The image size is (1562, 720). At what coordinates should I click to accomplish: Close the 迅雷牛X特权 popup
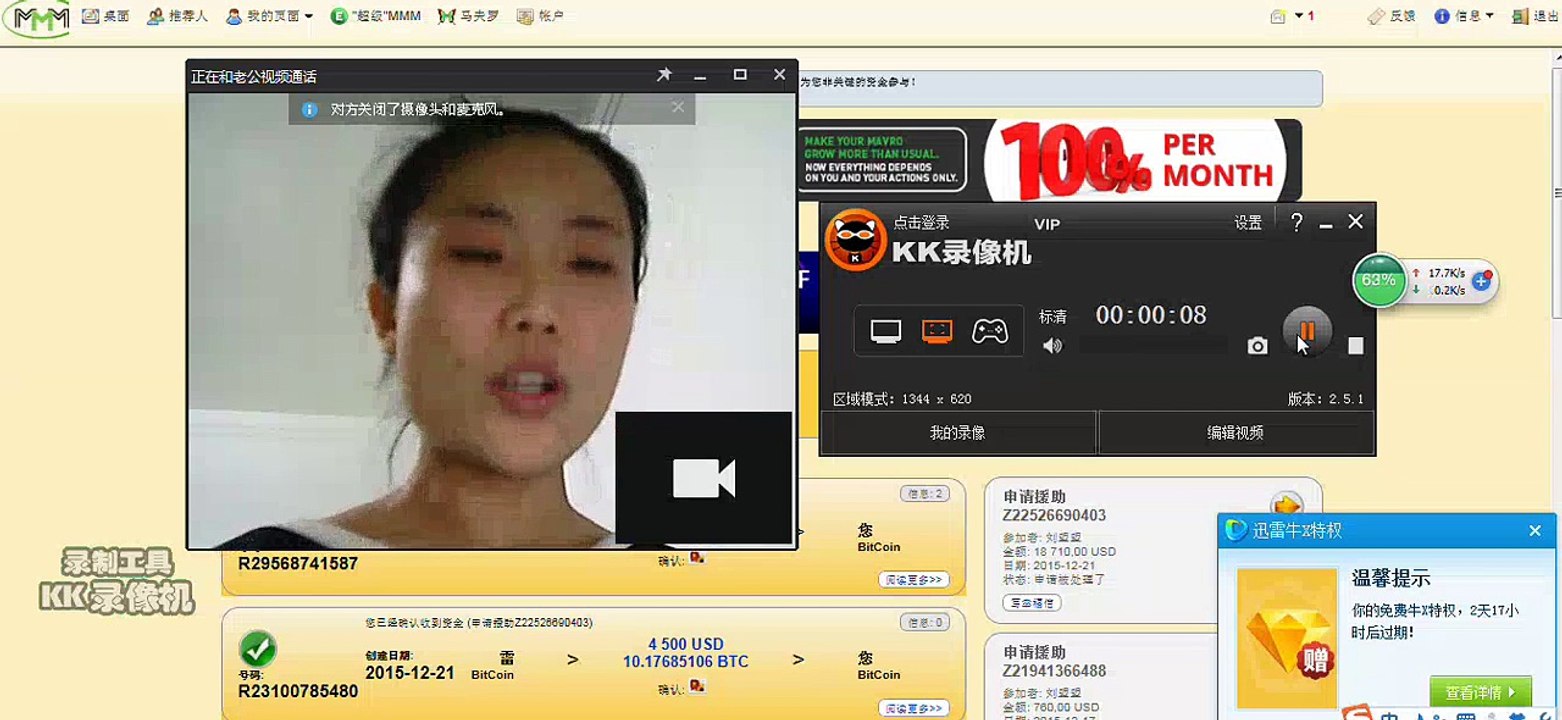click(x=1535, y=531)
